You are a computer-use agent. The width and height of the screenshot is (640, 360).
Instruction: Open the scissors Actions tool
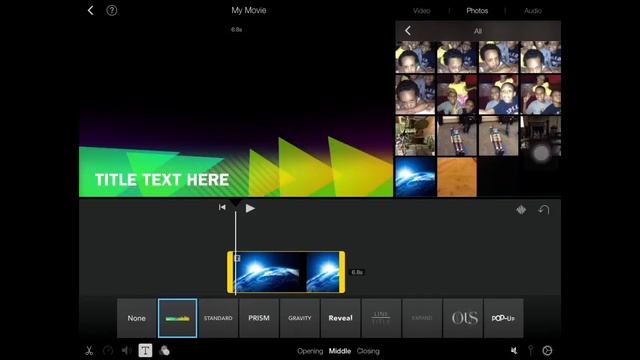click(x=89, y=351)
